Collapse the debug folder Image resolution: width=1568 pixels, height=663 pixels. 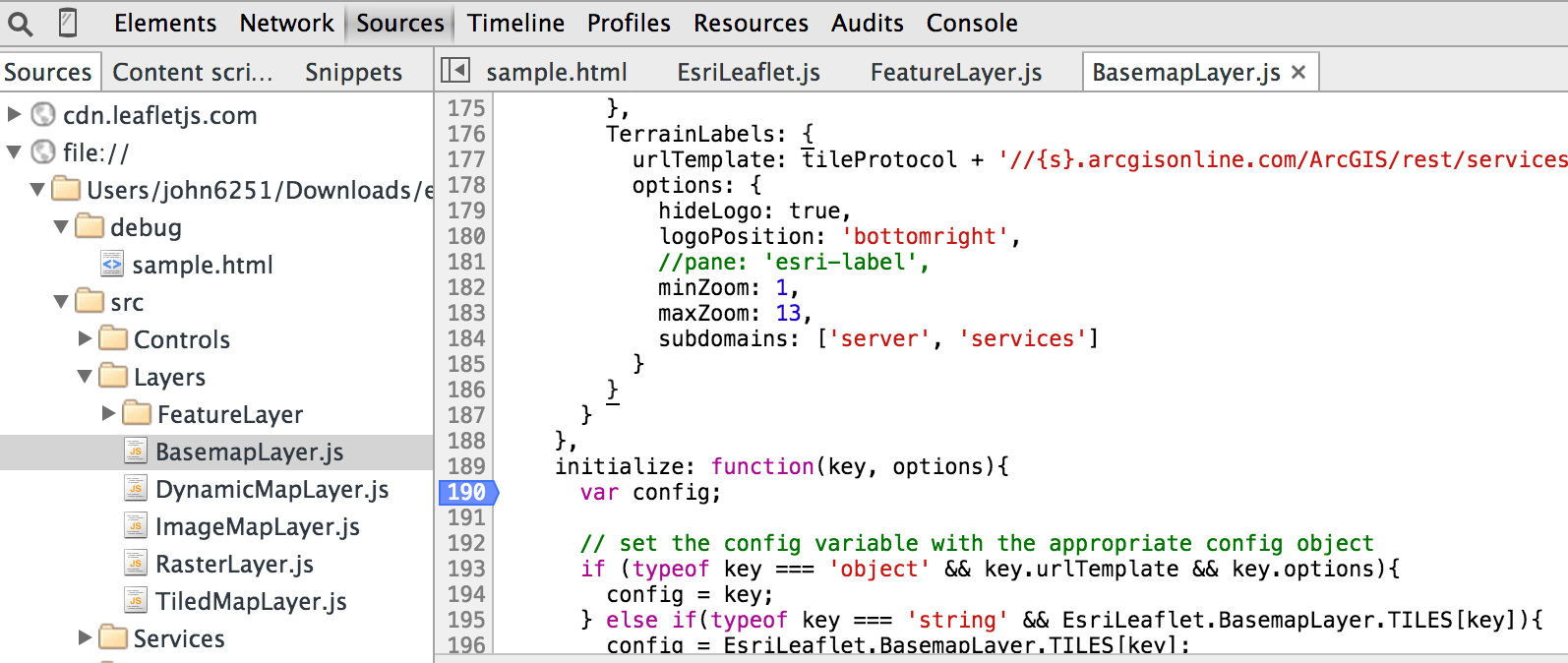coord(61,227)
